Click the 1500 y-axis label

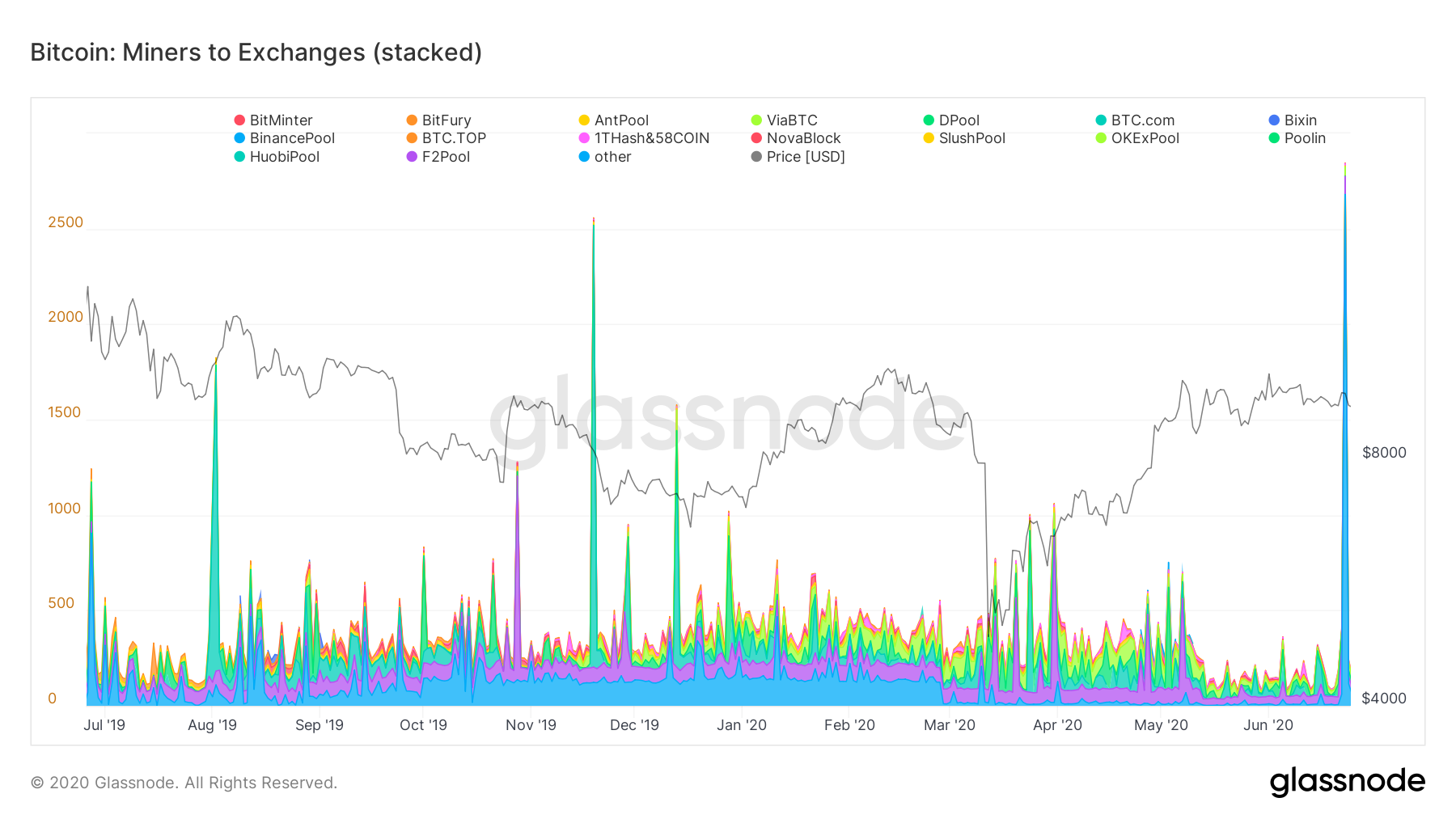coord(65,412)
